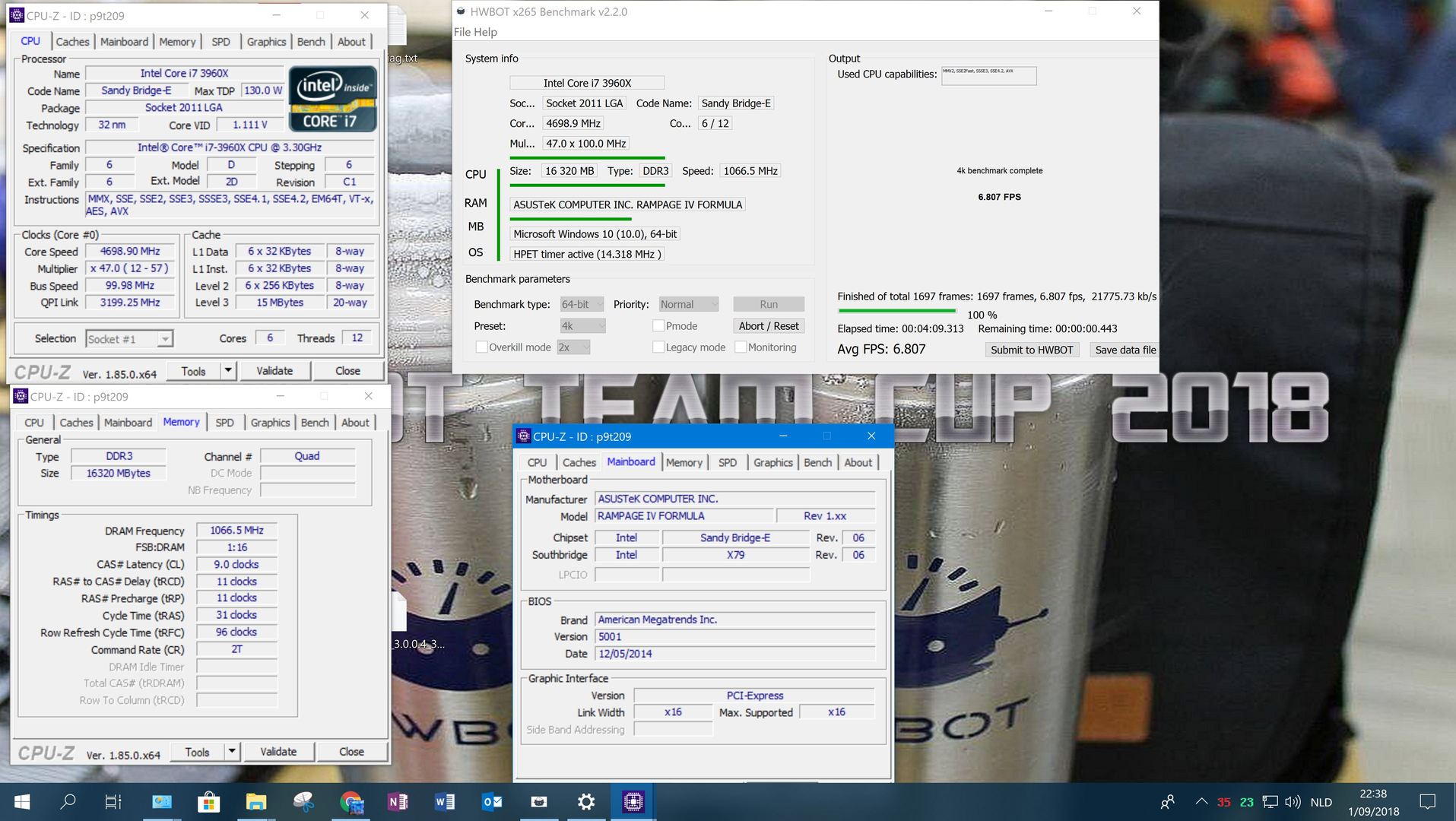Open taskbar Search magnifier

pos(68,802)
